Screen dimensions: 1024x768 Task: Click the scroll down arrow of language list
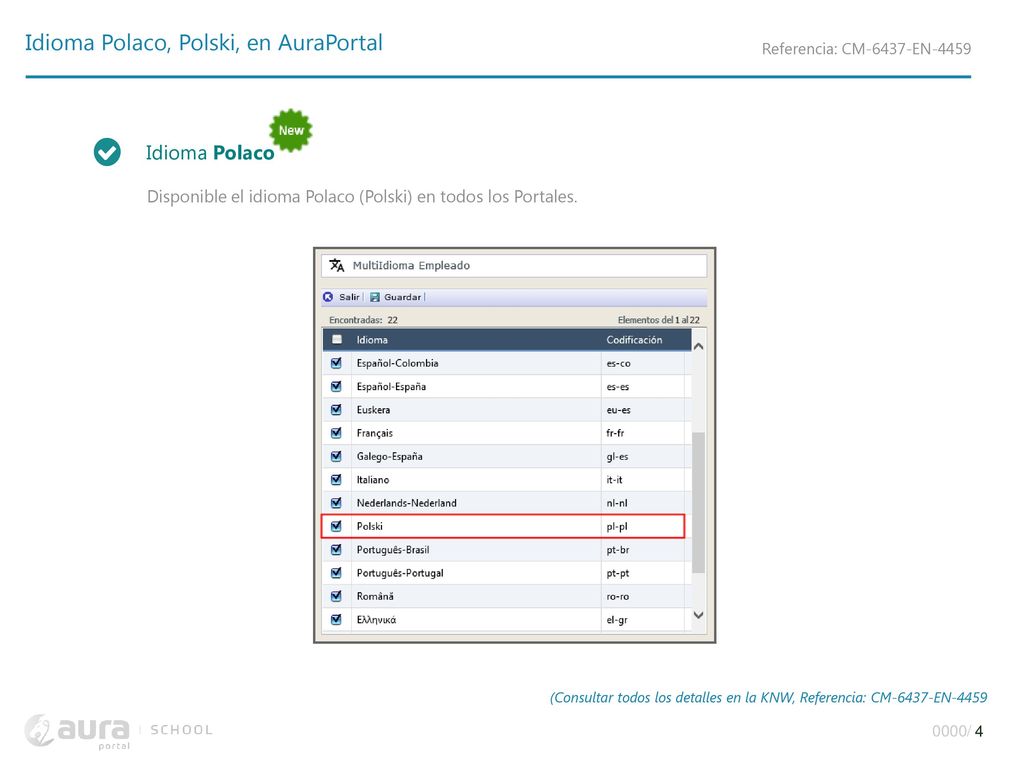tap(698, 615)
